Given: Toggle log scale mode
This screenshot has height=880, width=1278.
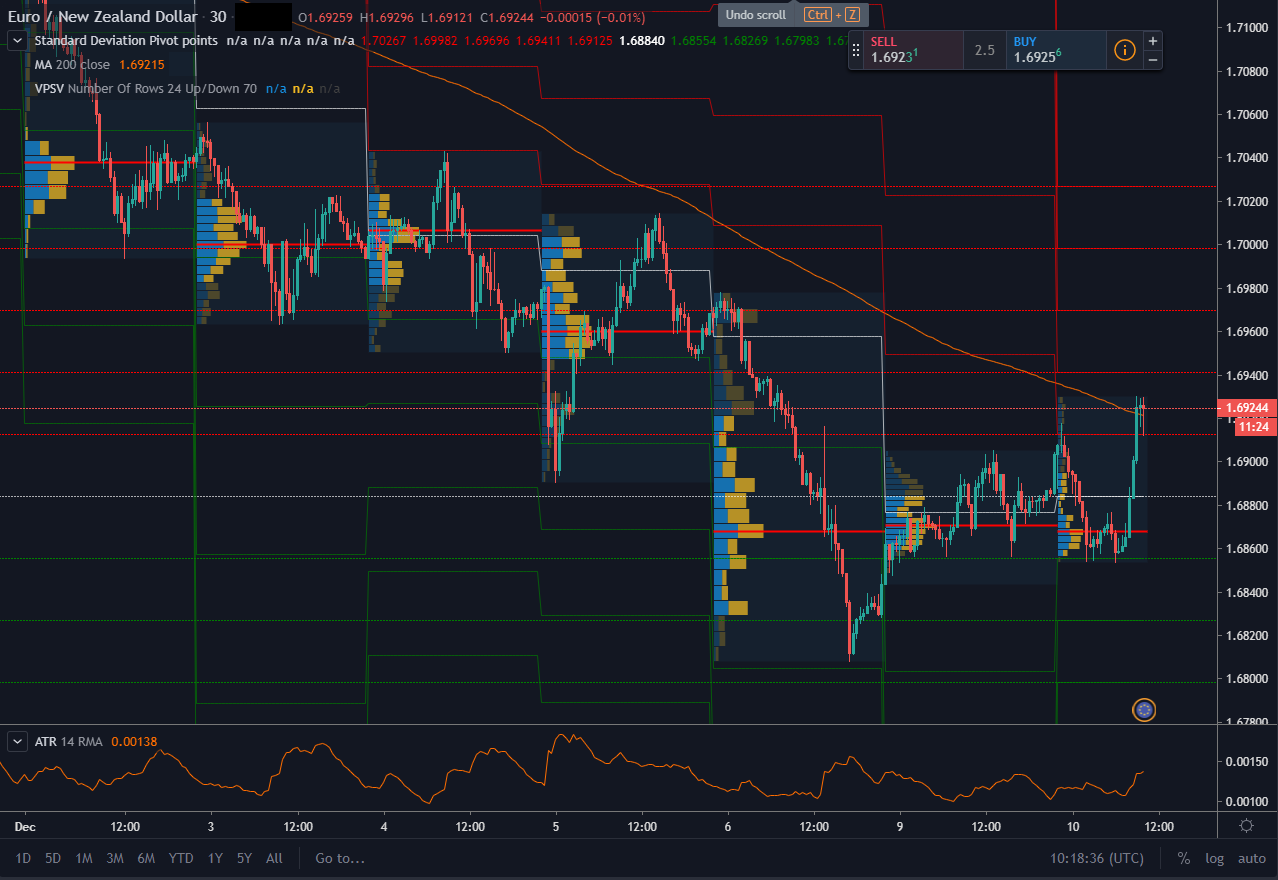Looking at the screenshot, I should [1214, 858].
